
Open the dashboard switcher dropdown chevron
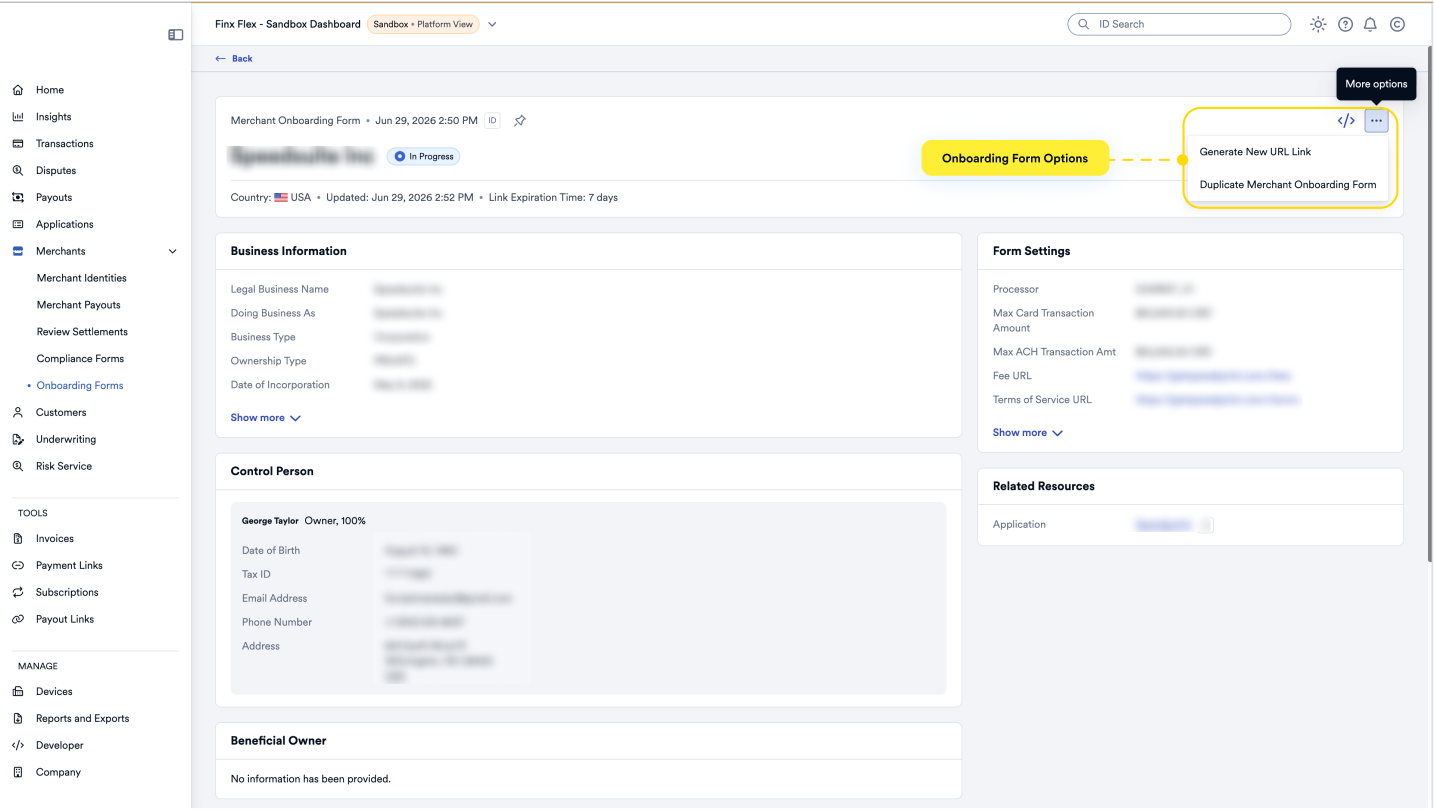[492, 25]
